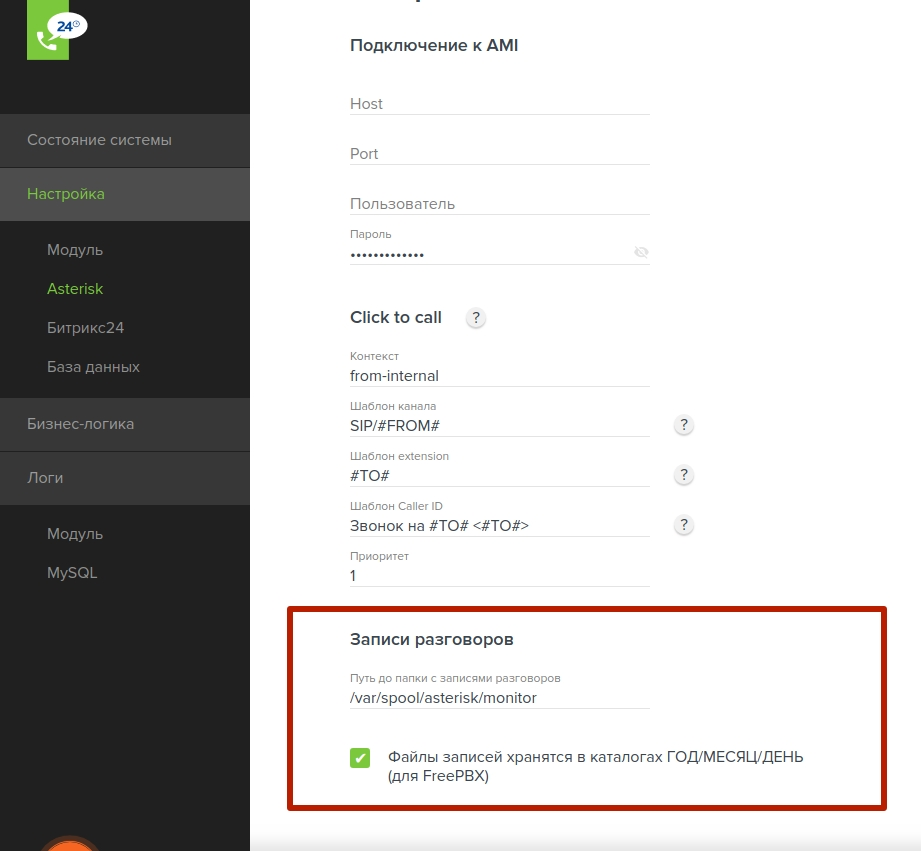Open help for Шаблон extension field
This screenshot has height=851, width=921.
tap(684, 475)
